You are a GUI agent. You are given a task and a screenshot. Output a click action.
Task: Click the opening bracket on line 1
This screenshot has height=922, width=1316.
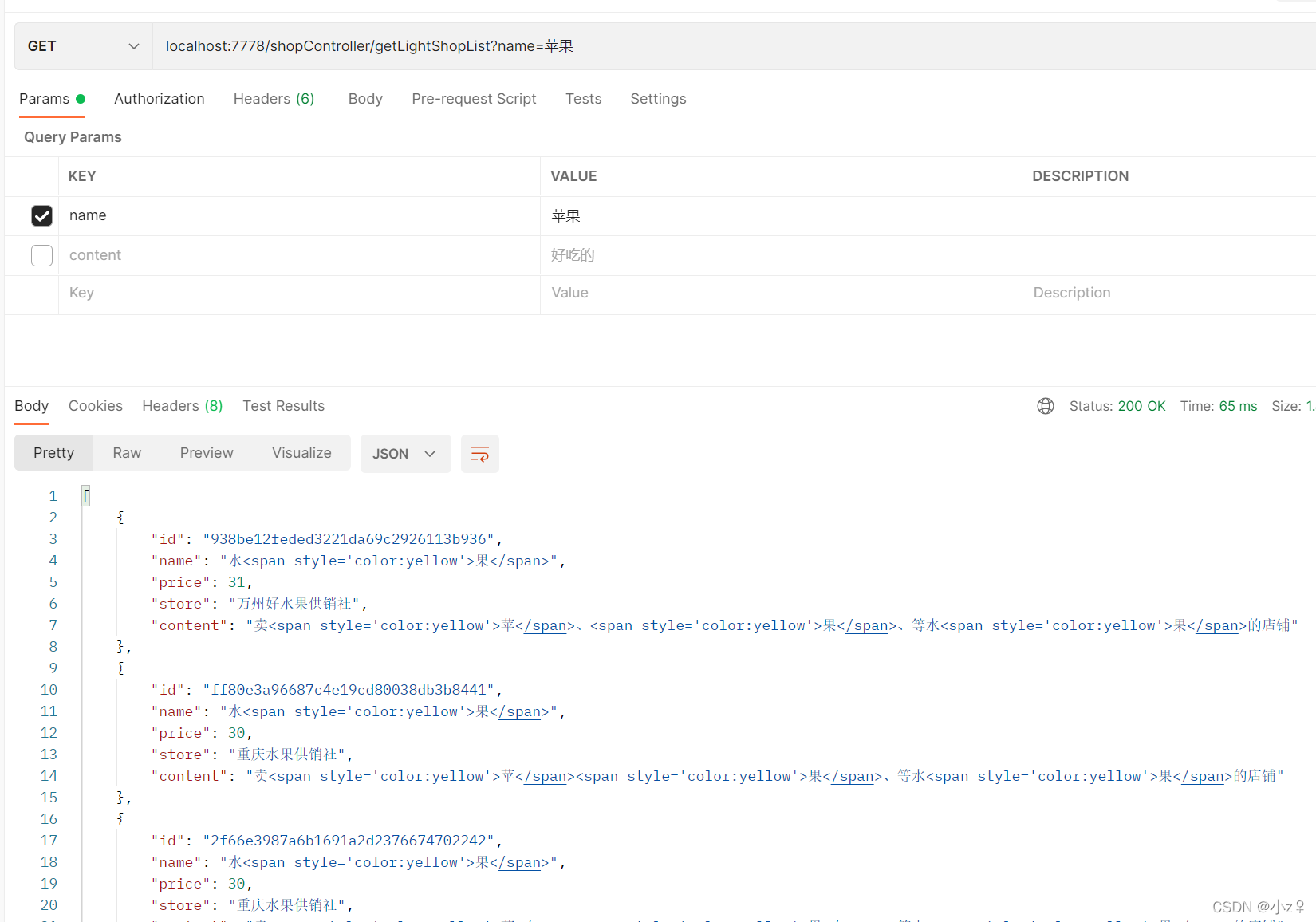click(x=86, y=496)
